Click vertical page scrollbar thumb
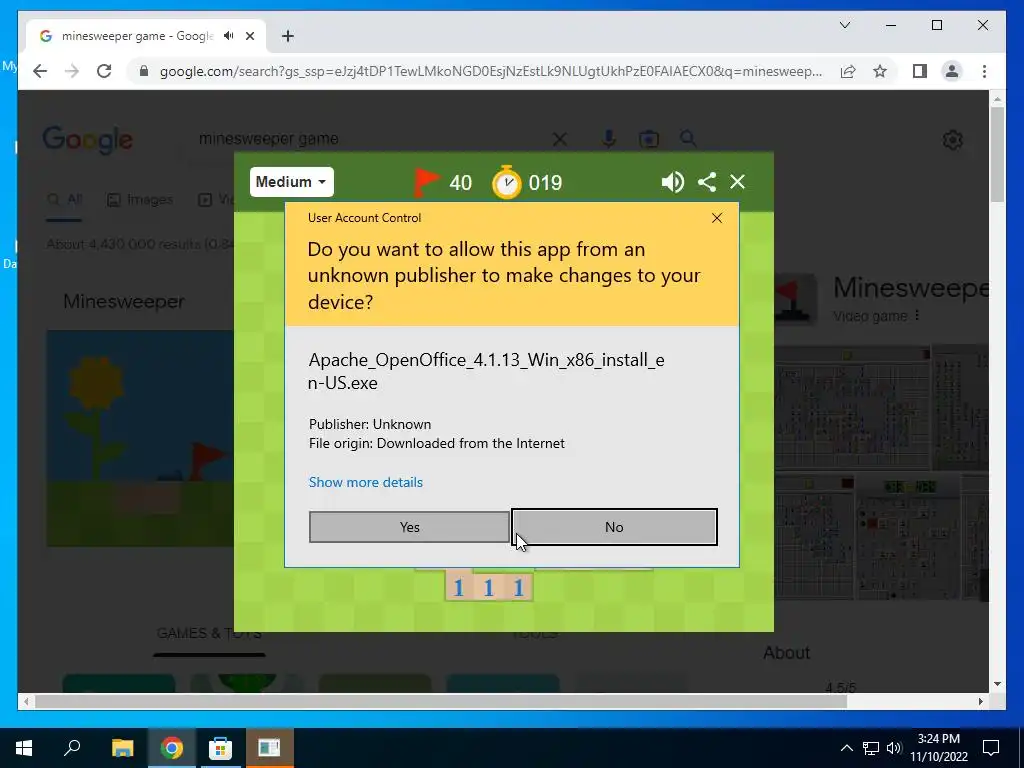The height and width of the screenshot is (768, 1024). click(997, 154)
